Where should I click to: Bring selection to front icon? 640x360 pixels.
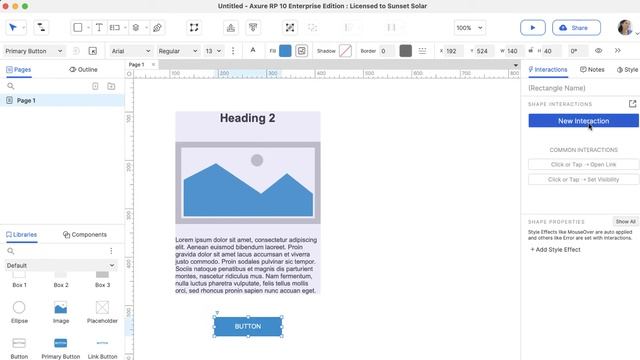231,27
